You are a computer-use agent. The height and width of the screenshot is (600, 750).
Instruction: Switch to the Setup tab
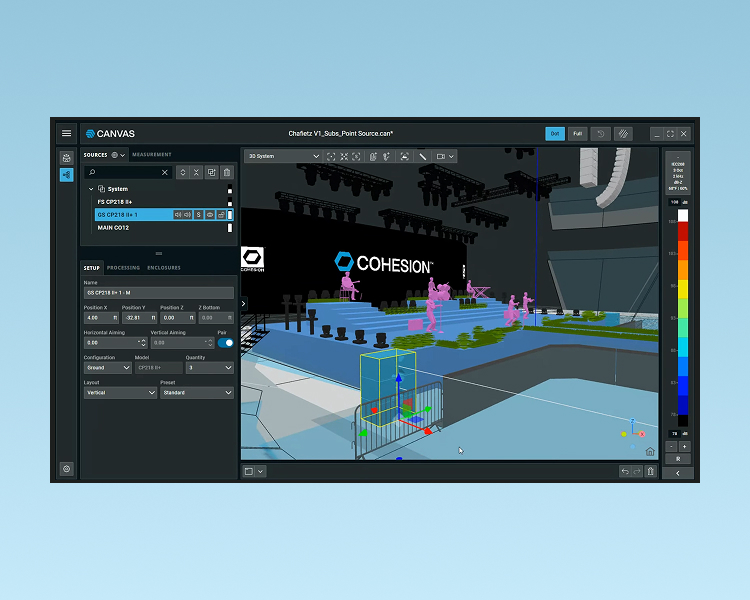tap(92, 268)
